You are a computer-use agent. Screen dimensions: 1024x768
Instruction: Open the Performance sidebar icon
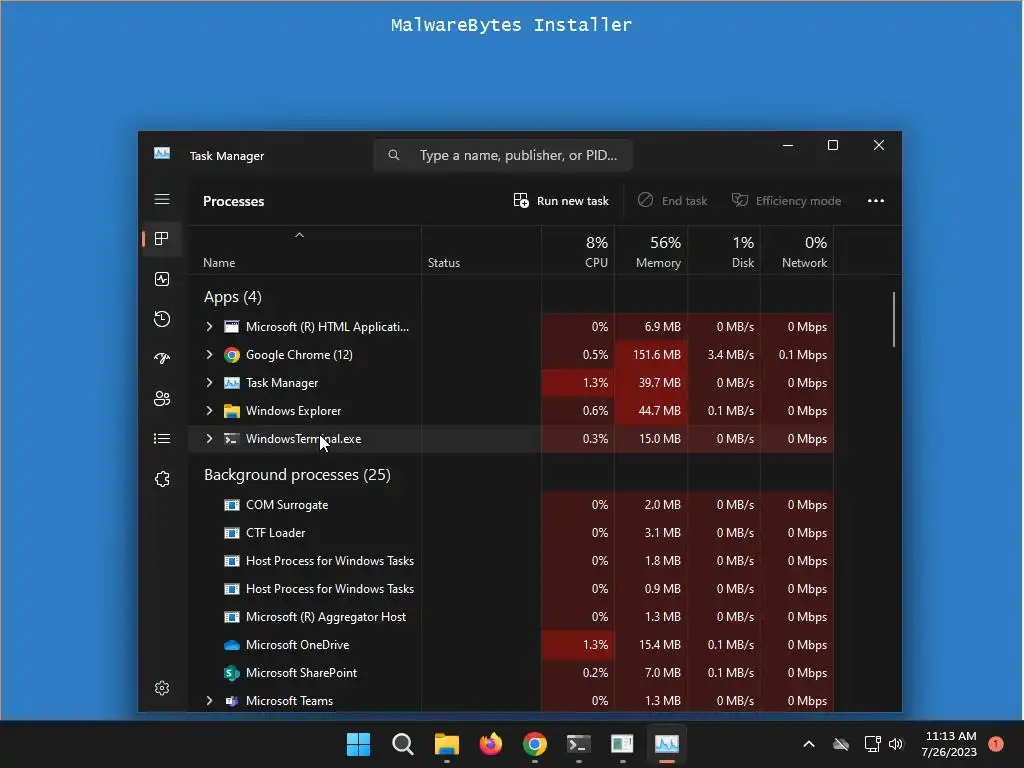[162, 279]
